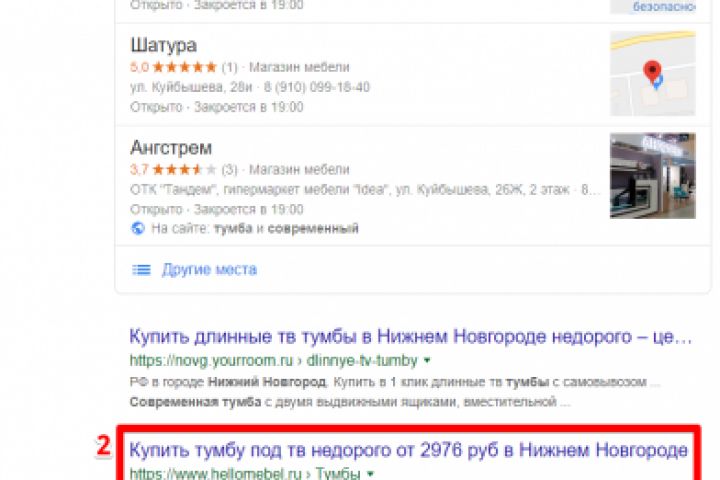720x480 pixels.
Task: Click the list icon beside Другие места
Action: pos(141,270)
